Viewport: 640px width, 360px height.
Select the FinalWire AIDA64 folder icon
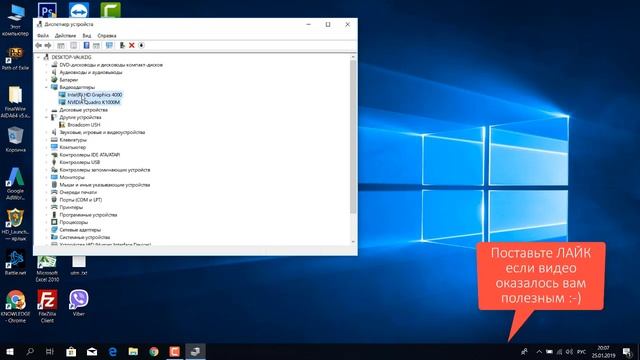point(16,102)
